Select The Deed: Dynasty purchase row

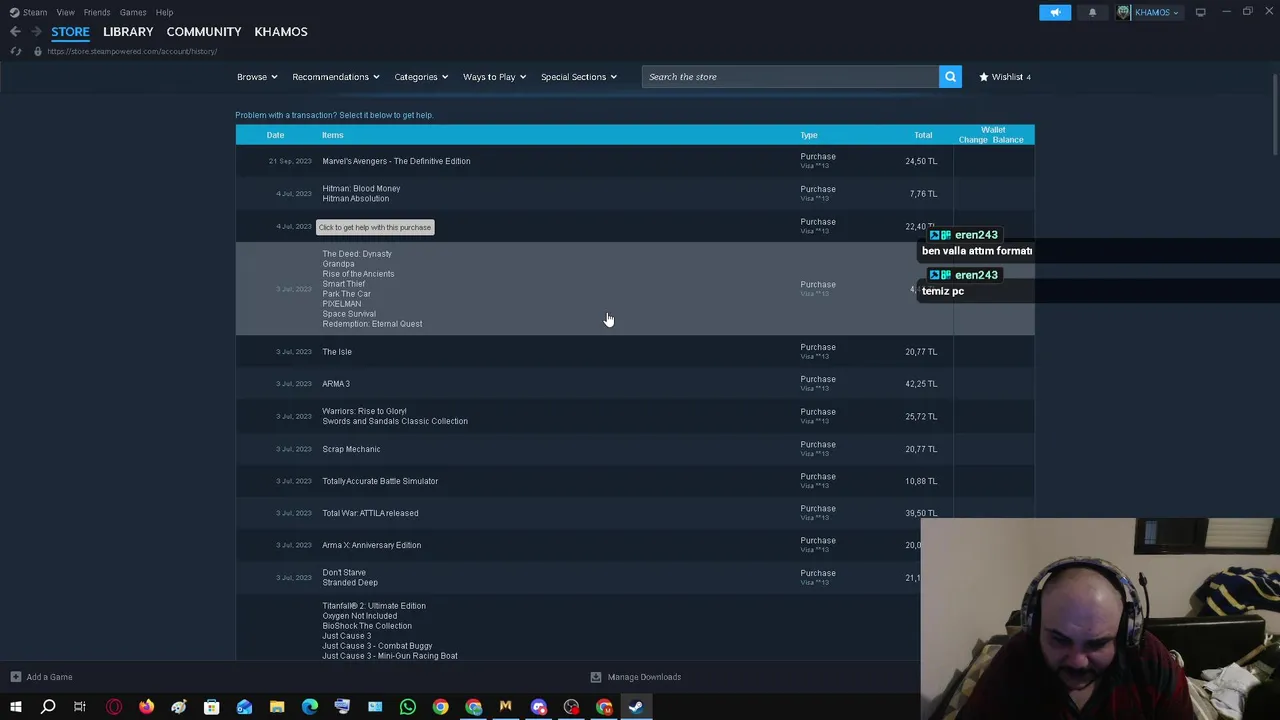635,289
